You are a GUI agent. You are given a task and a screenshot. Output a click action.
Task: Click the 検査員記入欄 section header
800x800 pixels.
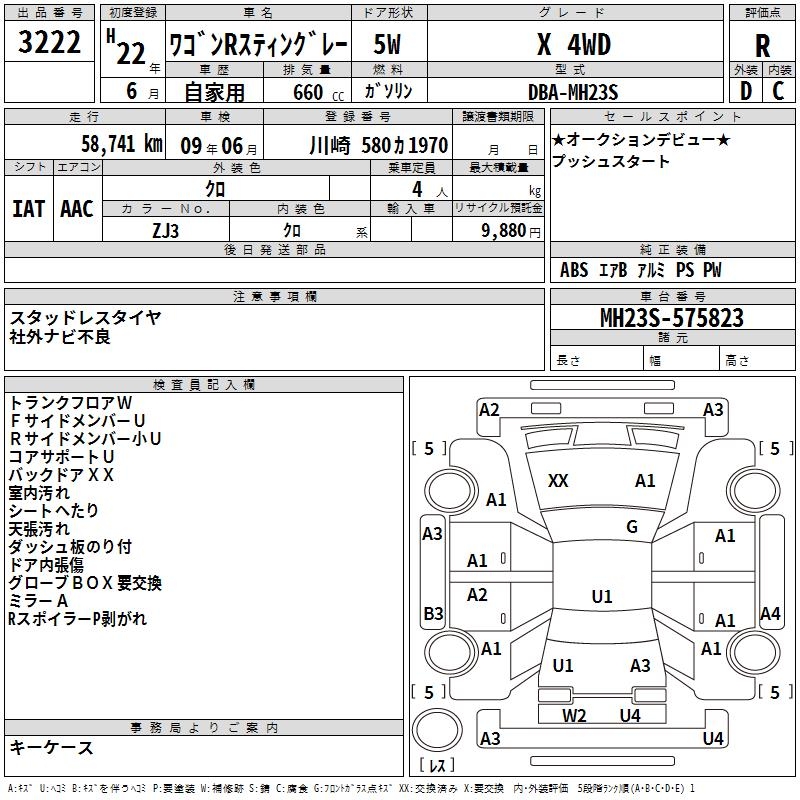(x=204, y=385)
